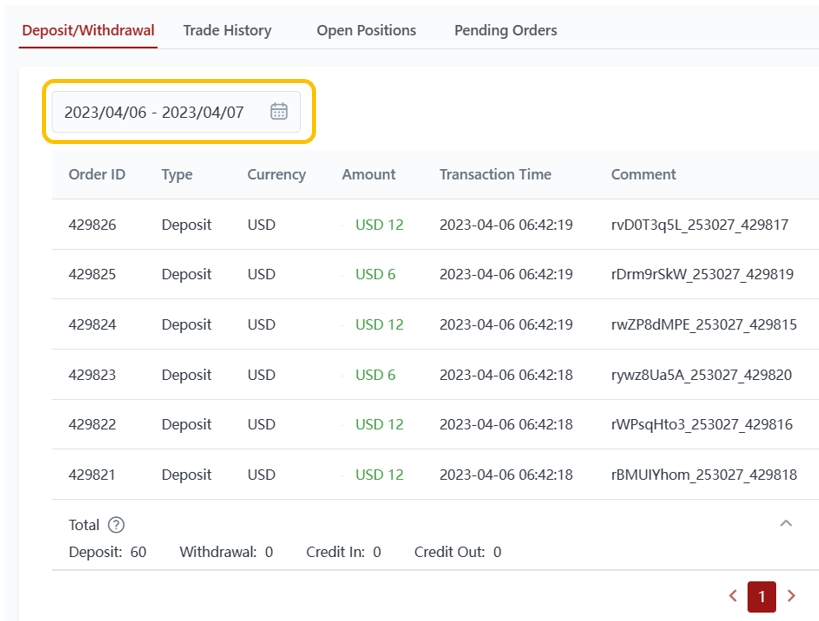Screen dimensions: 819x621
Task: Go to next page arrow
Action: point(791,596)
